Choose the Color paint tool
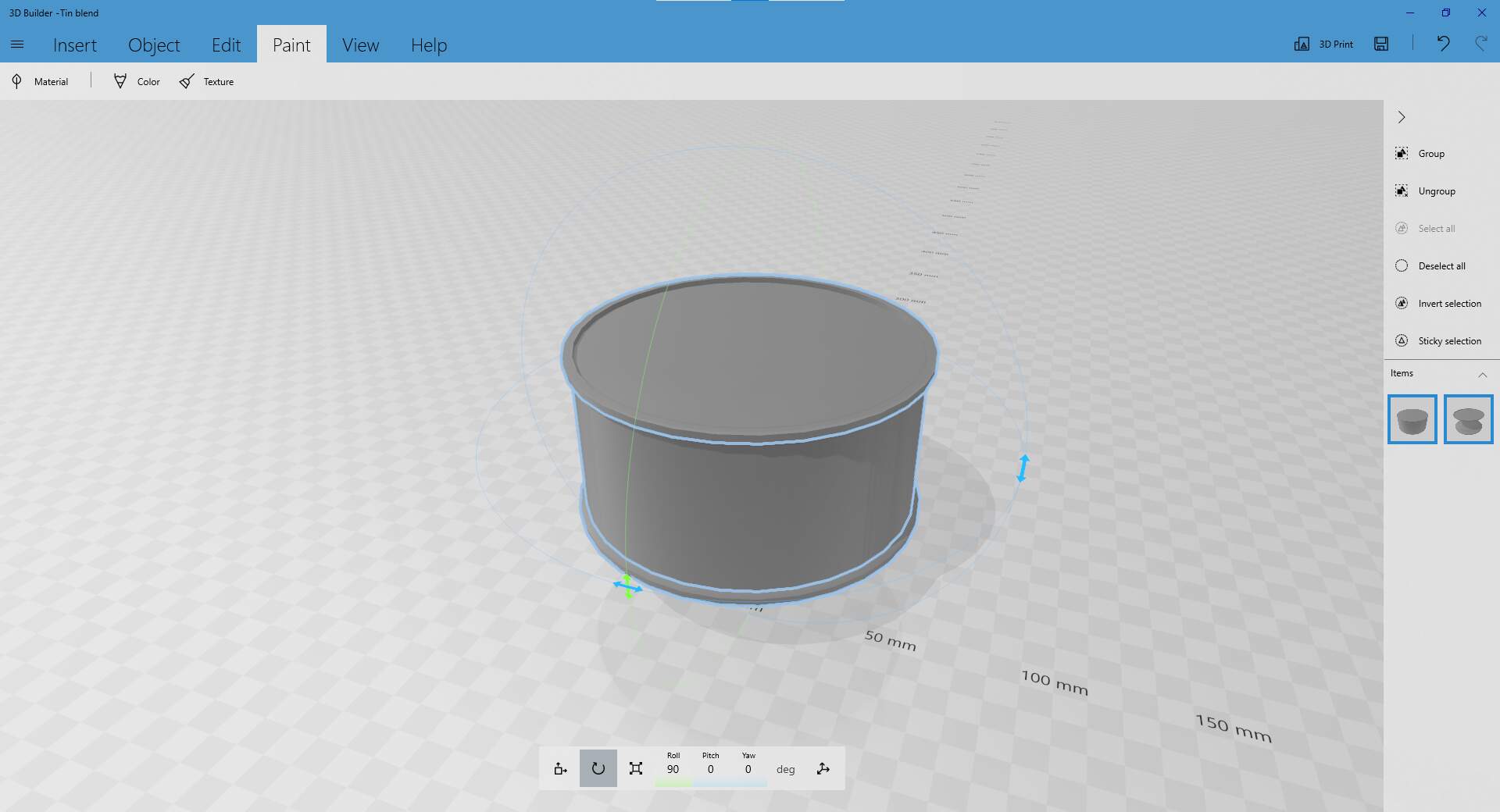The width and height of the screenshot is (1500, 812). 137,81
